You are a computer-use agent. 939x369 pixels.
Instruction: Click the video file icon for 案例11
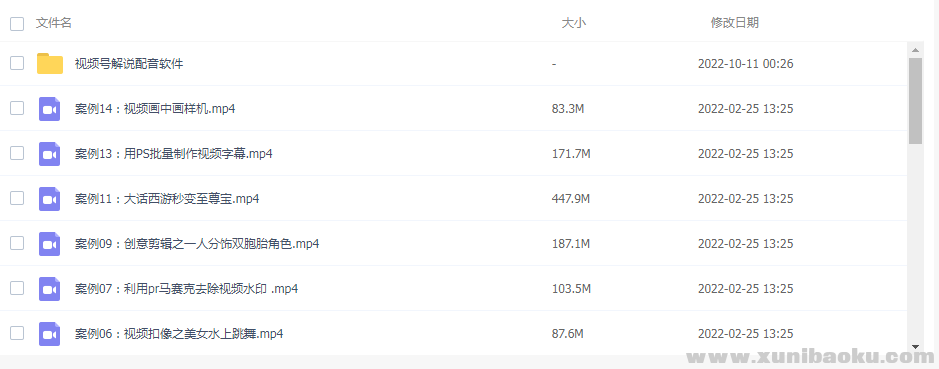(50, 199)
